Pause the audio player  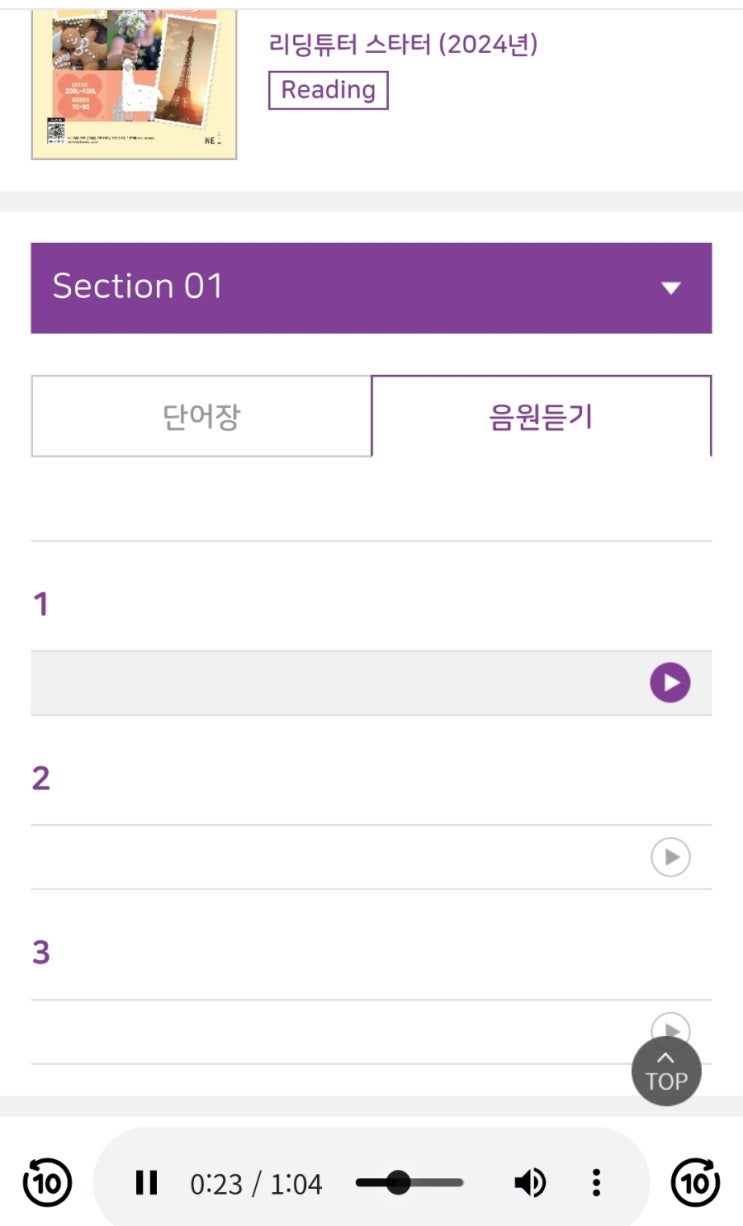[x=147, y=1184]
